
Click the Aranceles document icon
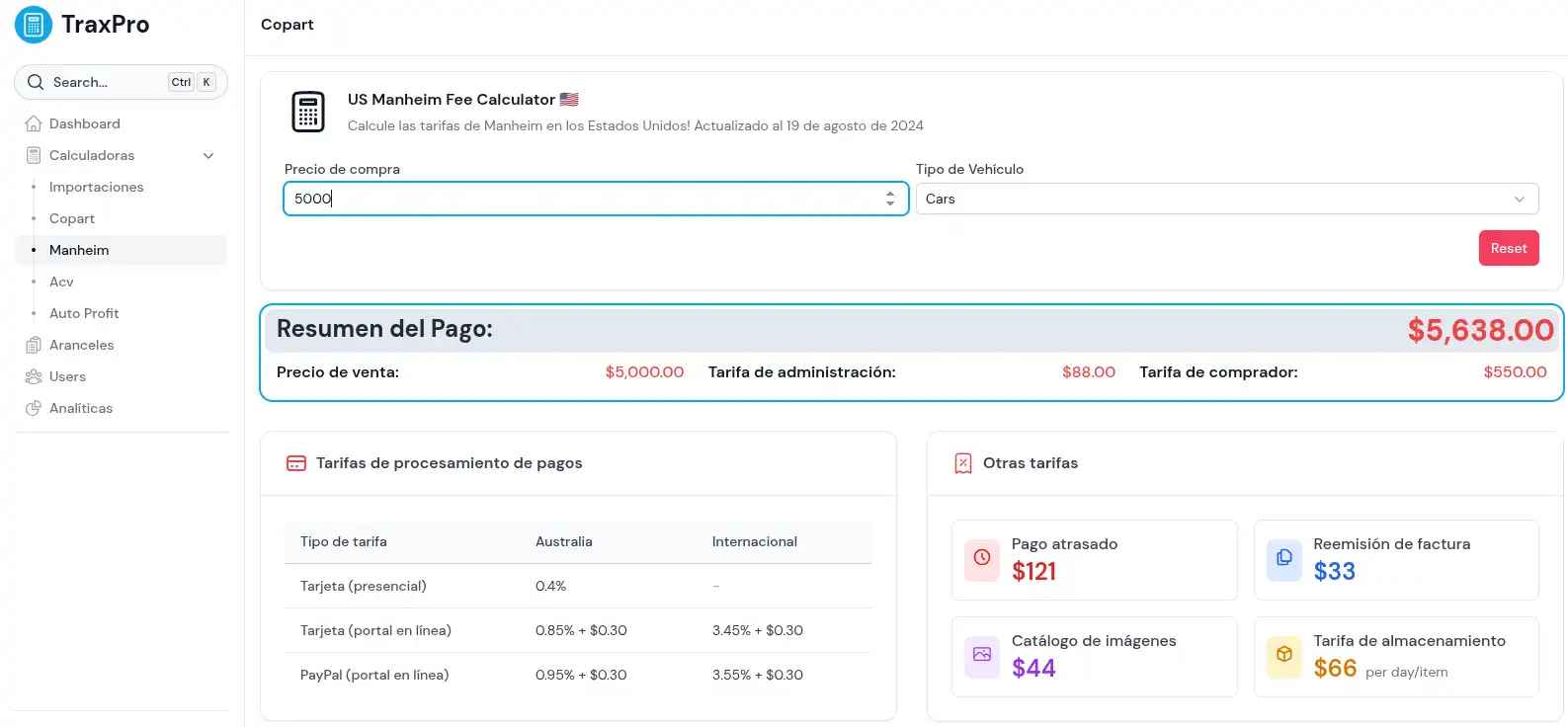tap(34, 345)
